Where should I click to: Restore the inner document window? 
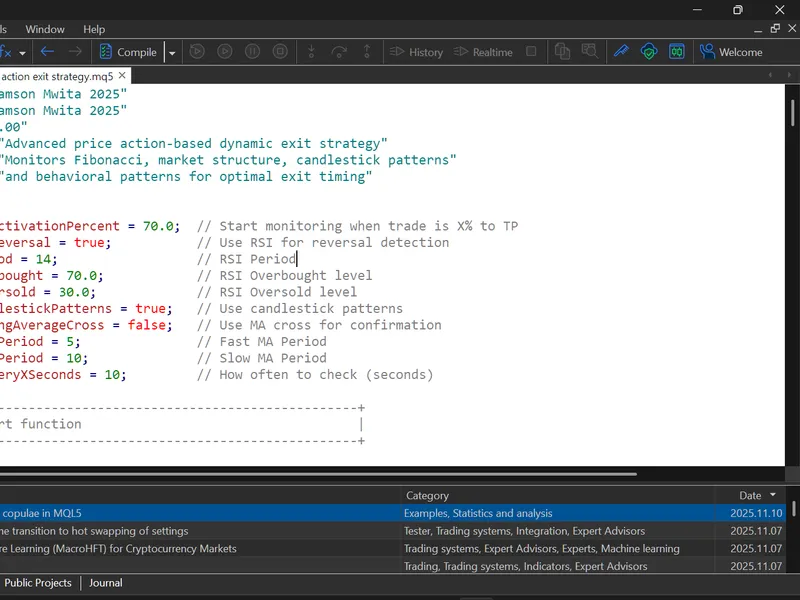tap(775, 29)
